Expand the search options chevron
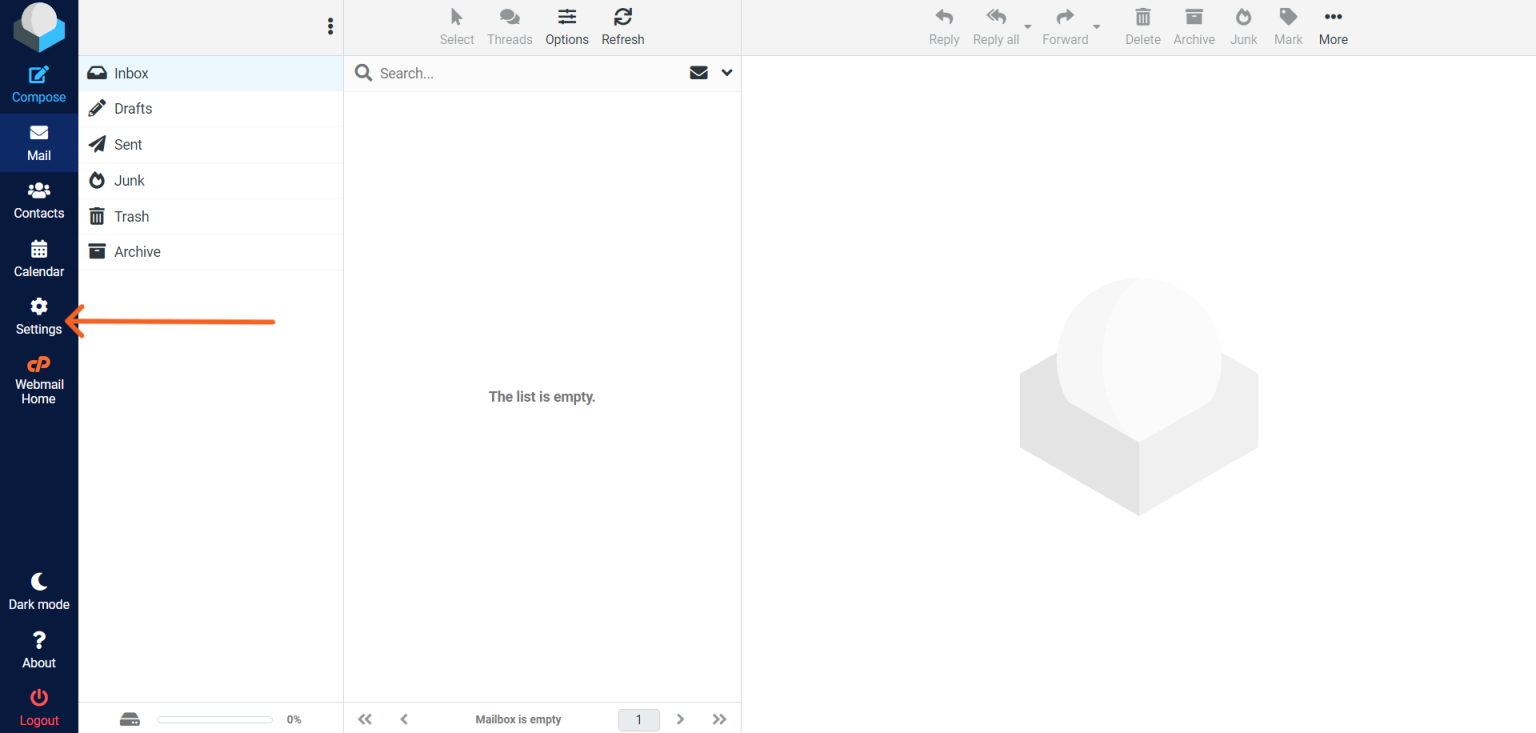The width and height of the screenshot is (1536, 733). pyautogui.click(x=727, y=73)
